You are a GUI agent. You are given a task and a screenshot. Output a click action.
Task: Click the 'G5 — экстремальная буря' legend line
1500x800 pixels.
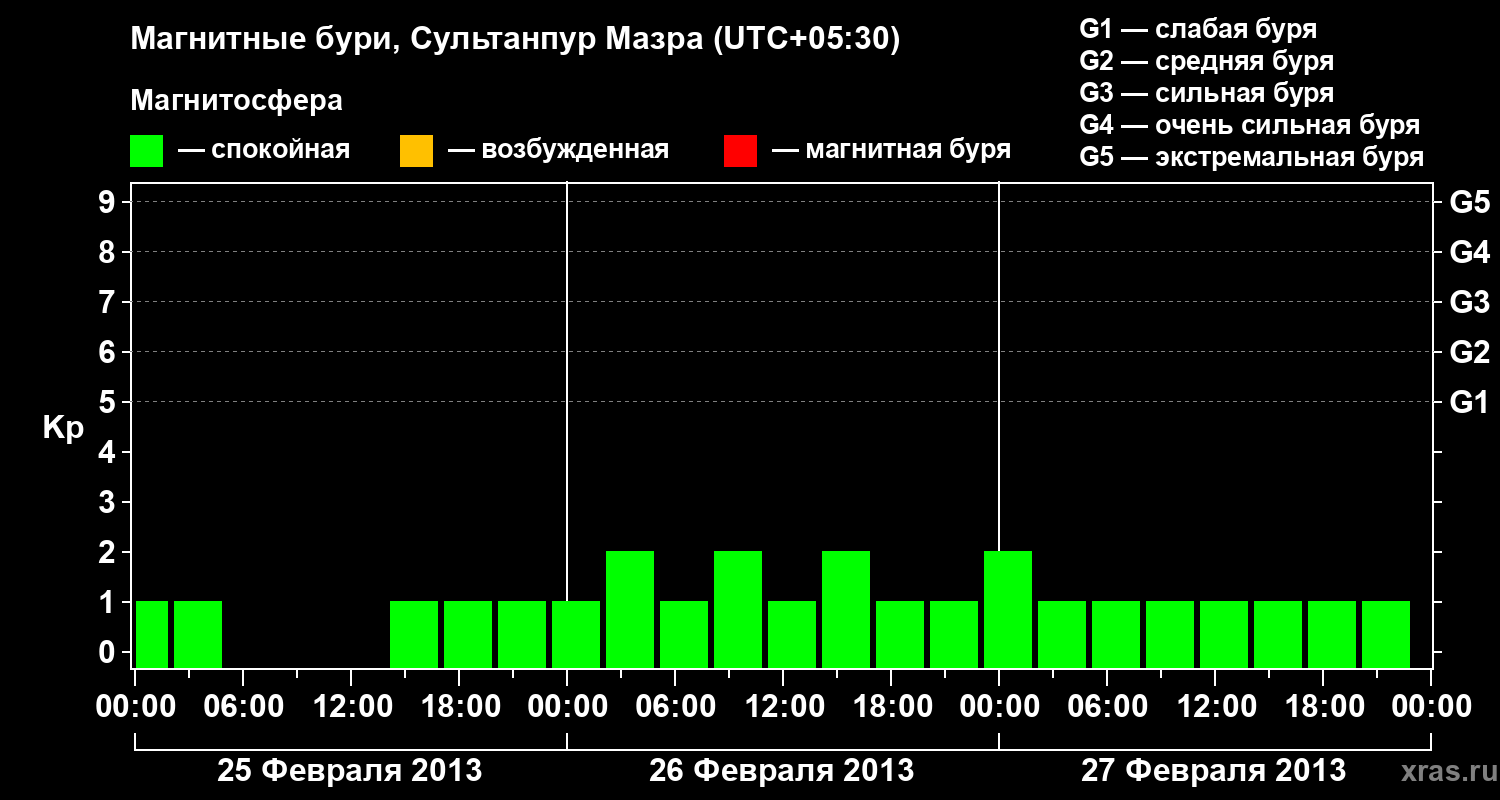pos(1252,157)
